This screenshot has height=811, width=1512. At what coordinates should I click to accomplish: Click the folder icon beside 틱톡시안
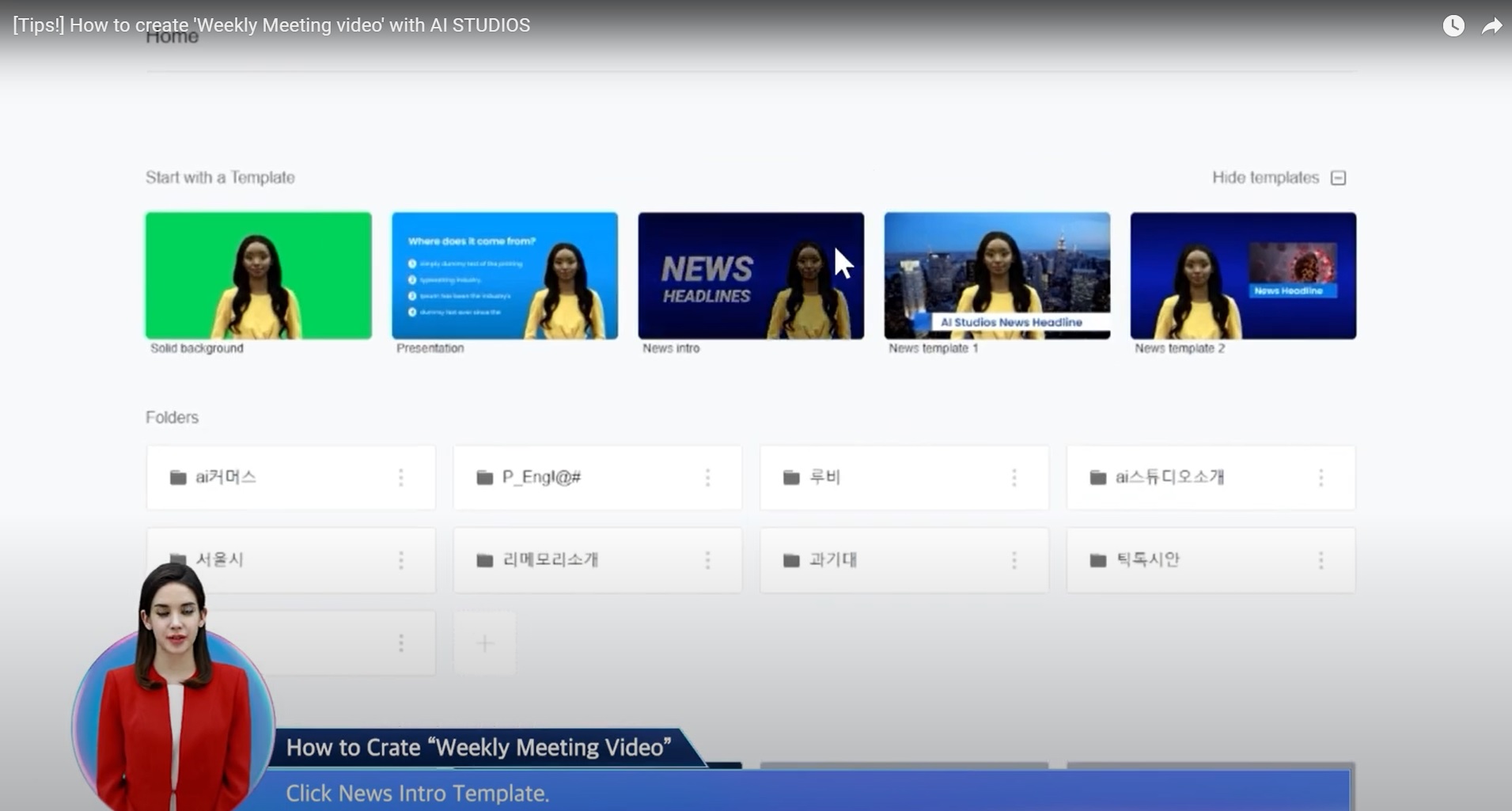click(x=1098, y=560)
